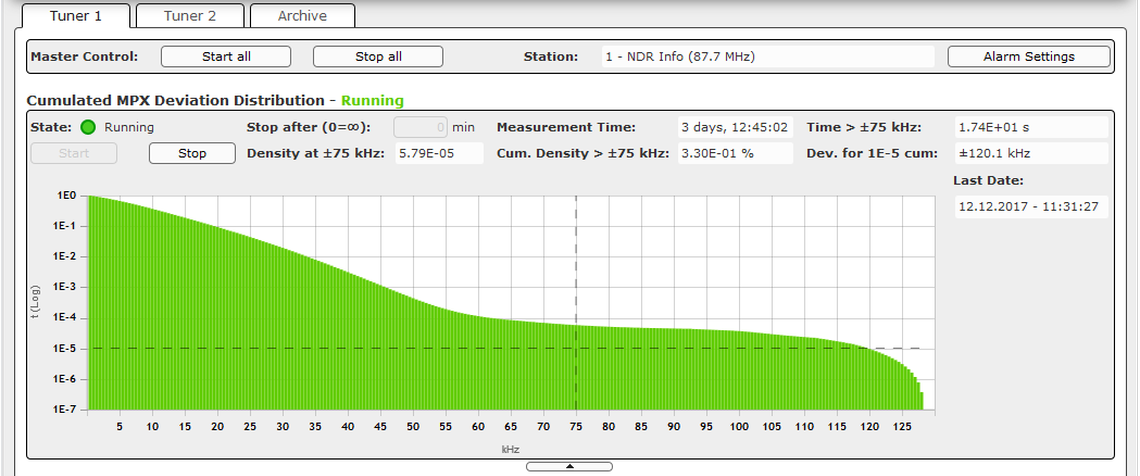Select the Density at ±75 kHz value 5.79E-05
This screenshot has height=476, width=1140.
(x=439, y=153)
